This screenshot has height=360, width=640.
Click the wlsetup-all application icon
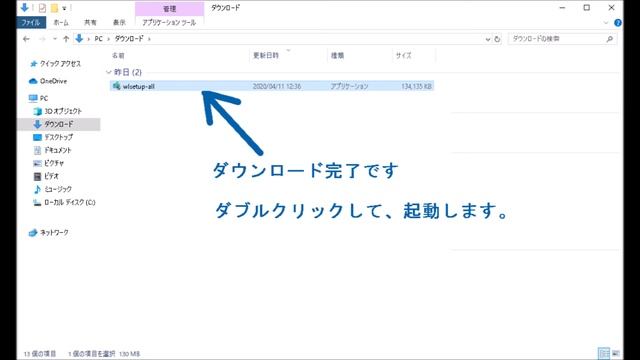pos(116,86)
